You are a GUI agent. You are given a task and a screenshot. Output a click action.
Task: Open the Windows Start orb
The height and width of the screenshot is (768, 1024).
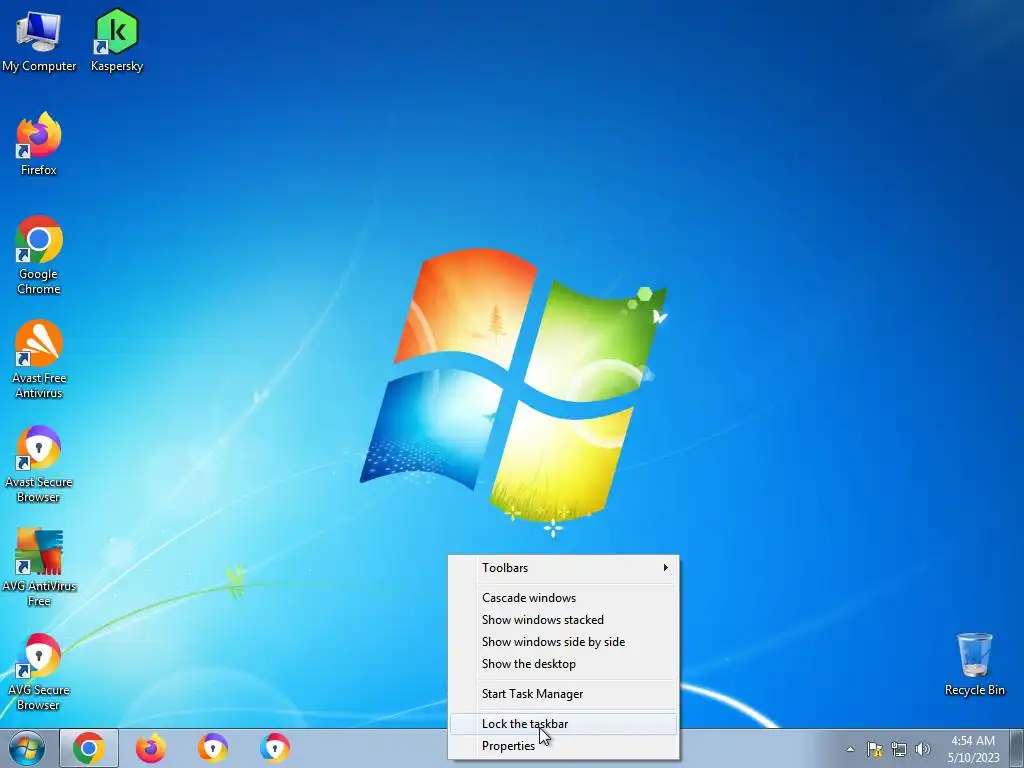coord(27,748)
